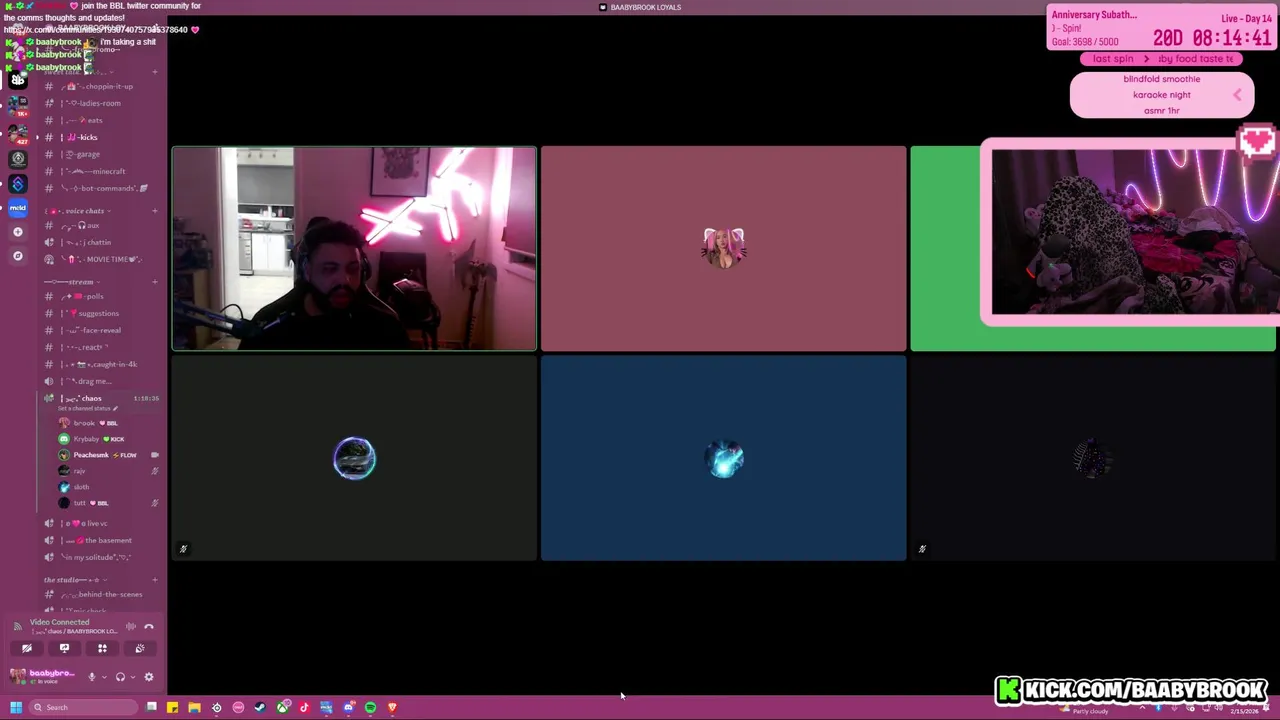This screenshot has height=720, width=1280.
Task: Open Brave browser from taskbar
Action: pyautogui.click(x=392, y=708)
